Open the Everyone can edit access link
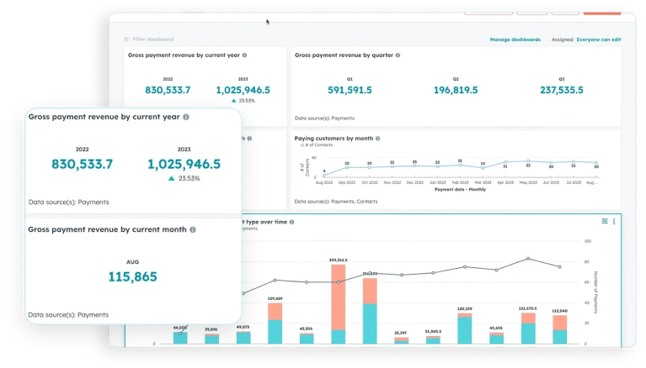This screenshot has height=368, width=646. tap(599, 40)
